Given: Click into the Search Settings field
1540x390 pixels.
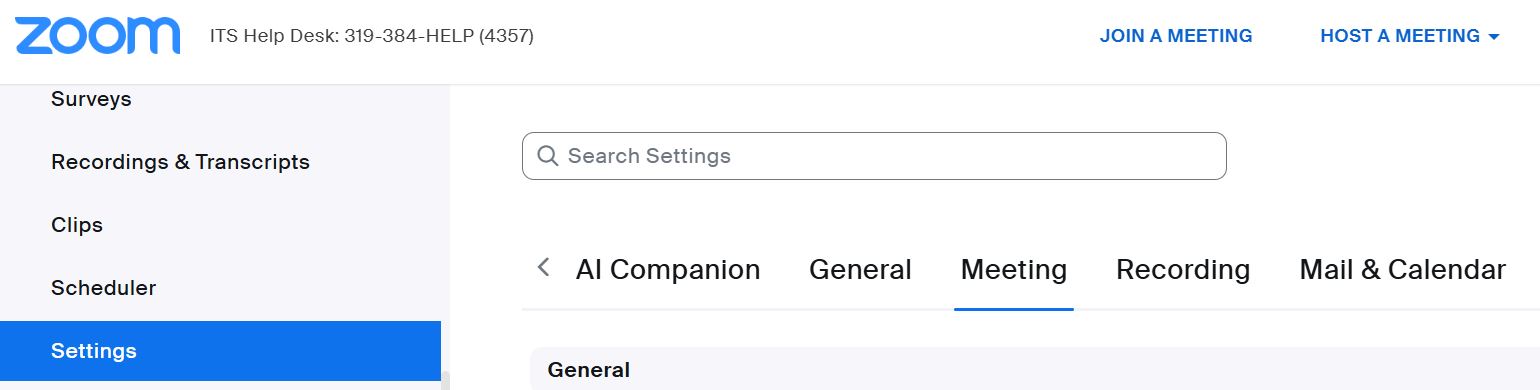Looking at the screenshot, I should pos(874,156).
